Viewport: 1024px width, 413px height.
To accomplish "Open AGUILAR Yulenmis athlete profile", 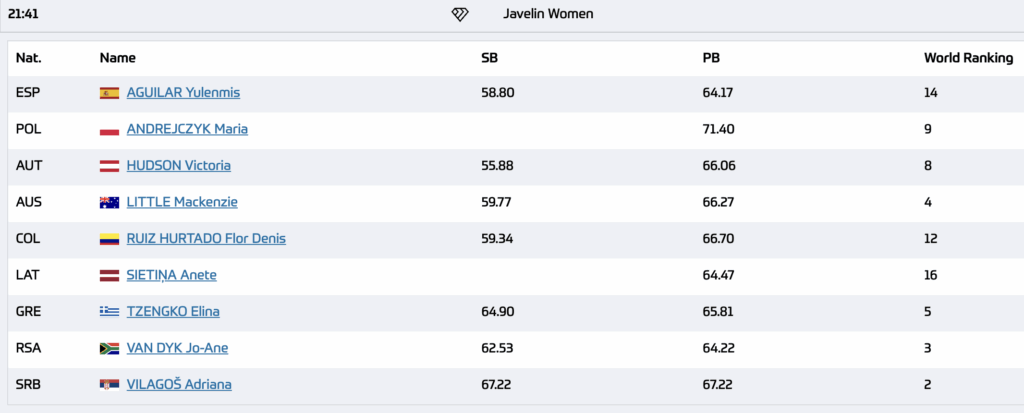I will pyautogui.click(x=184, y=93).
